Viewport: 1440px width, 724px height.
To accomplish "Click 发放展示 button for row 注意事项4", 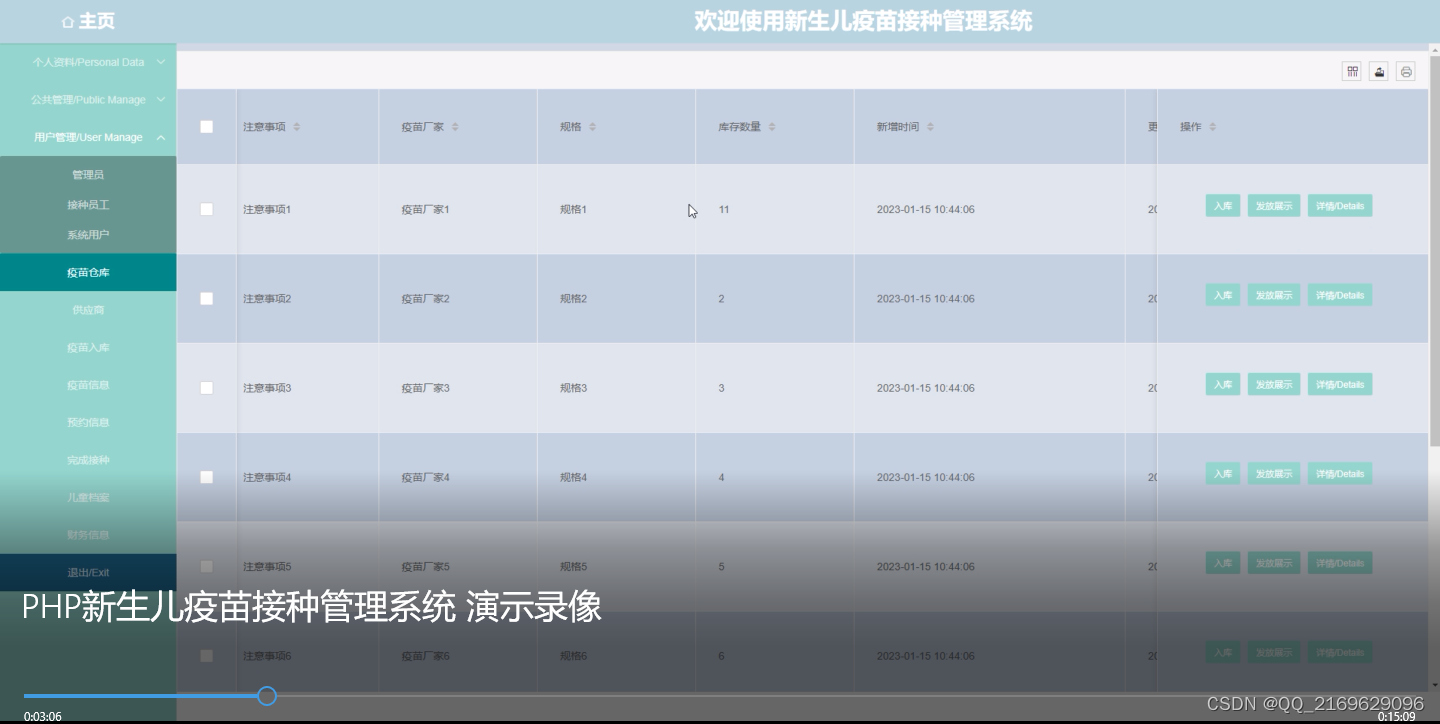I will click(1274, 474).
